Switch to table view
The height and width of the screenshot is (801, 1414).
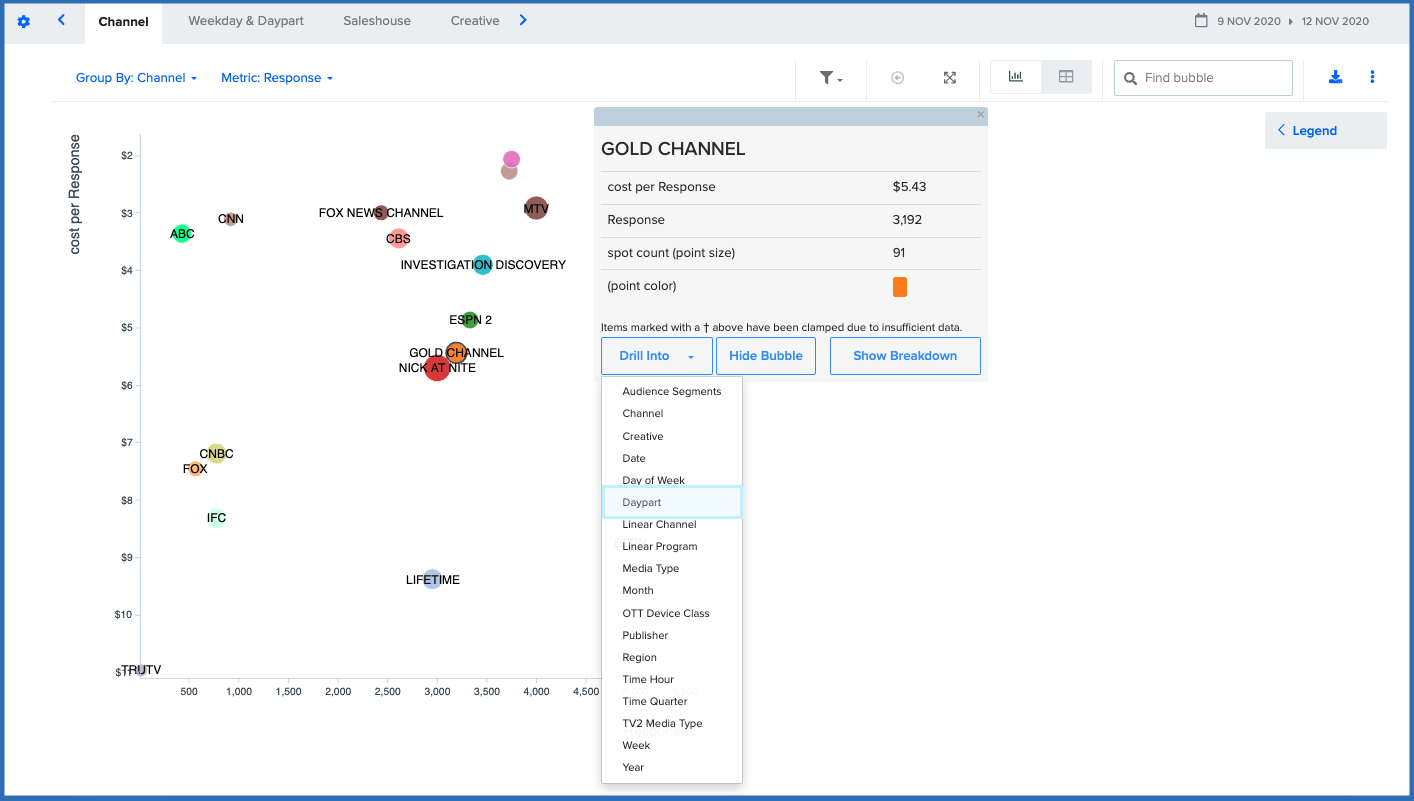tap(1066, 77)
